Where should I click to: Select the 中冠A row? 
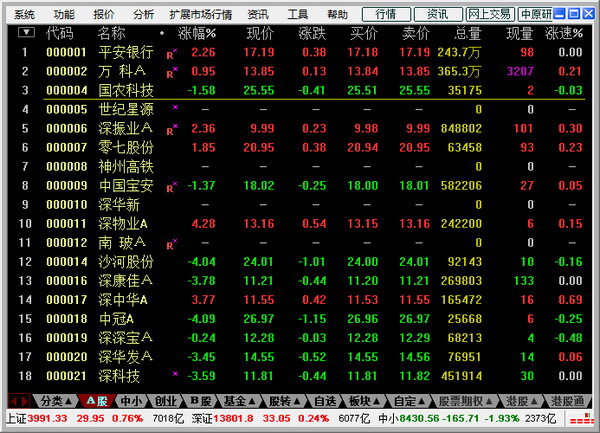(x=299, y=319)
